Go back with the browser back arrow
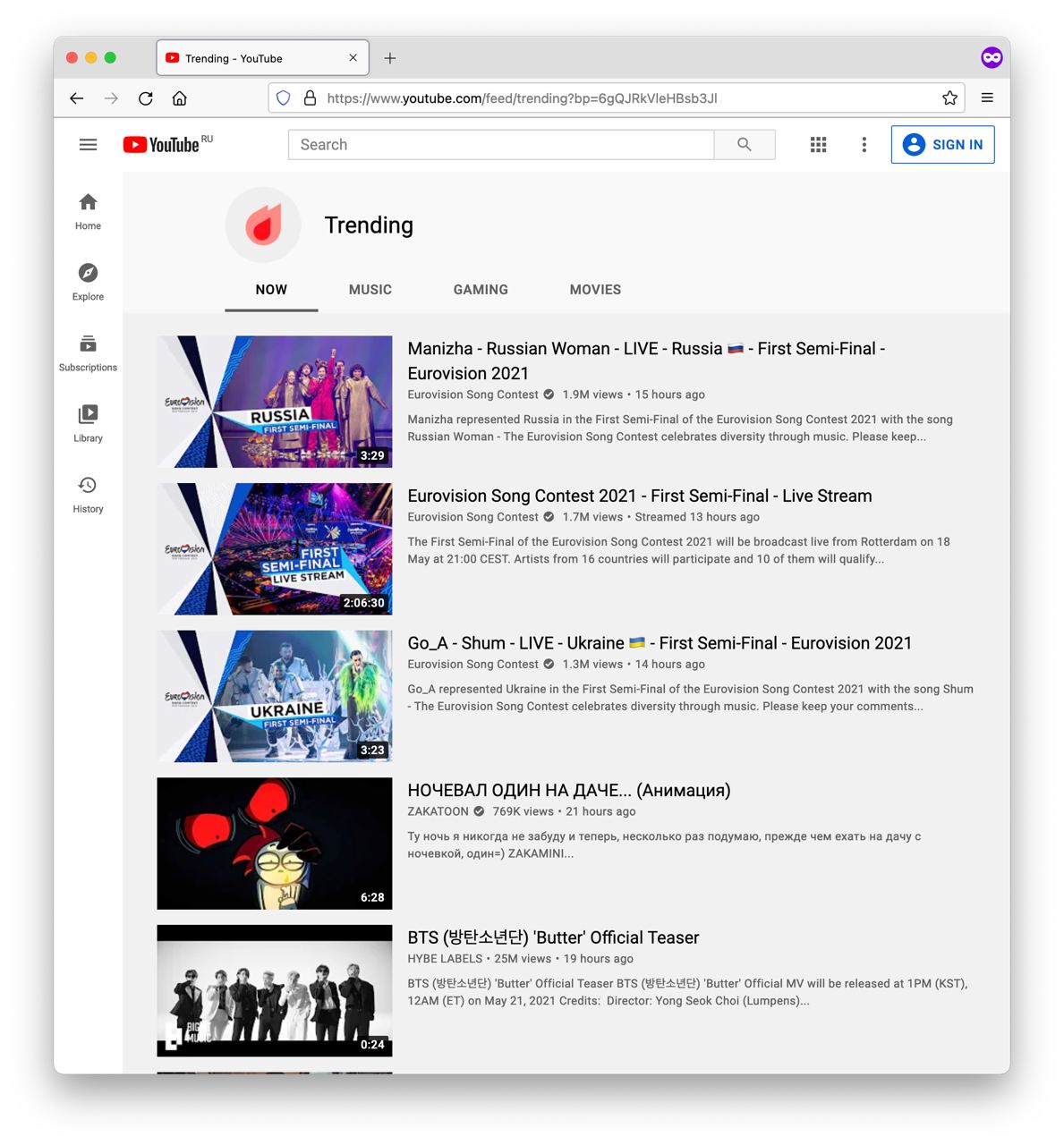Image resolution: width=1064 pixels, height=1145 pixels. pos(77,98)
